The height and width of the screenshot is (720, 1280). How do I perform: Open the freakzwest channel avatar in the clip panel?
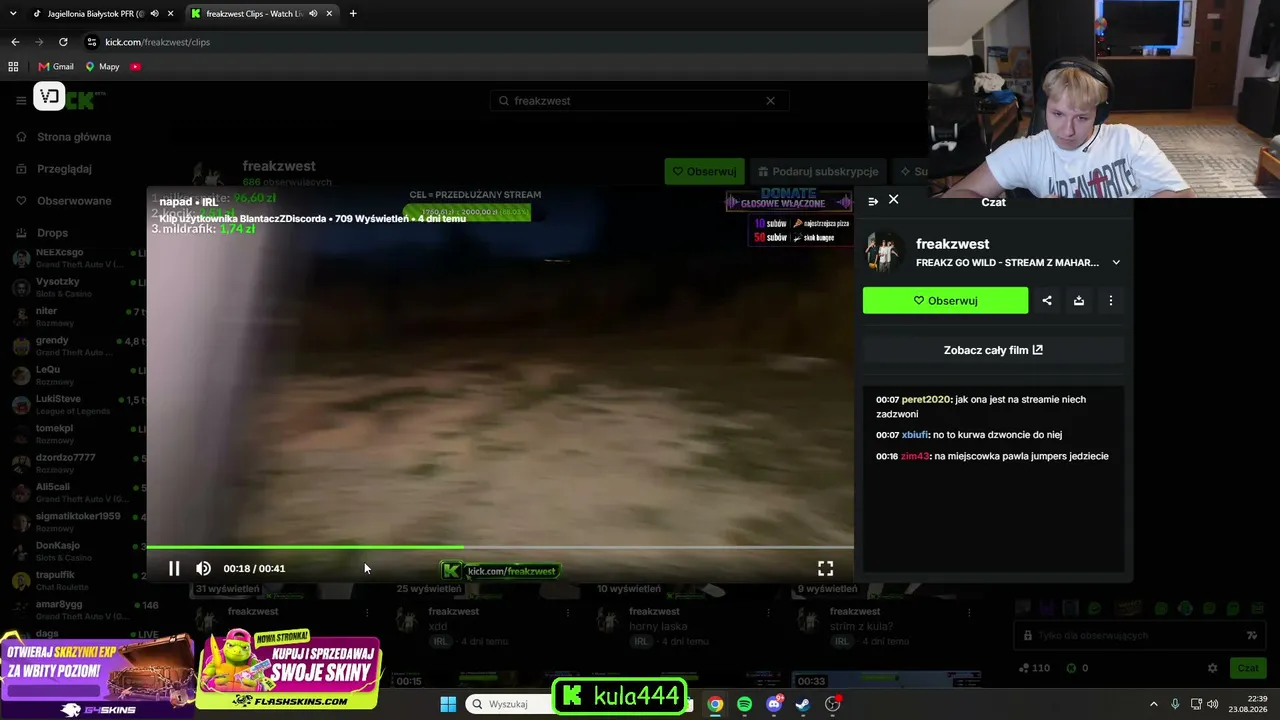884,251
